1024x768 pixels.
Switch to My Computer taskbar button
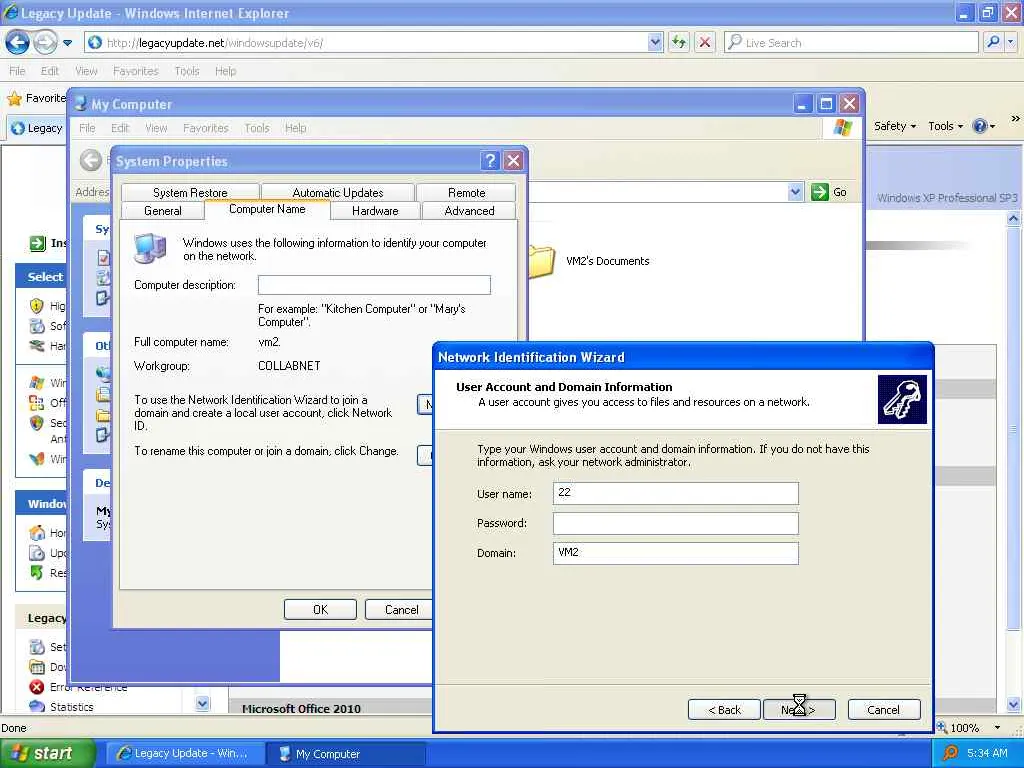point(345,753)
